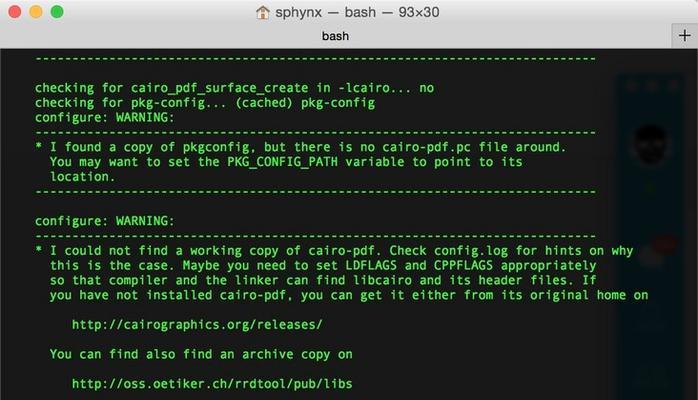This screenshot has height=400, width=698.
Task: Select the bash tab
Action: pyautogui.click(x=335, y=36)
